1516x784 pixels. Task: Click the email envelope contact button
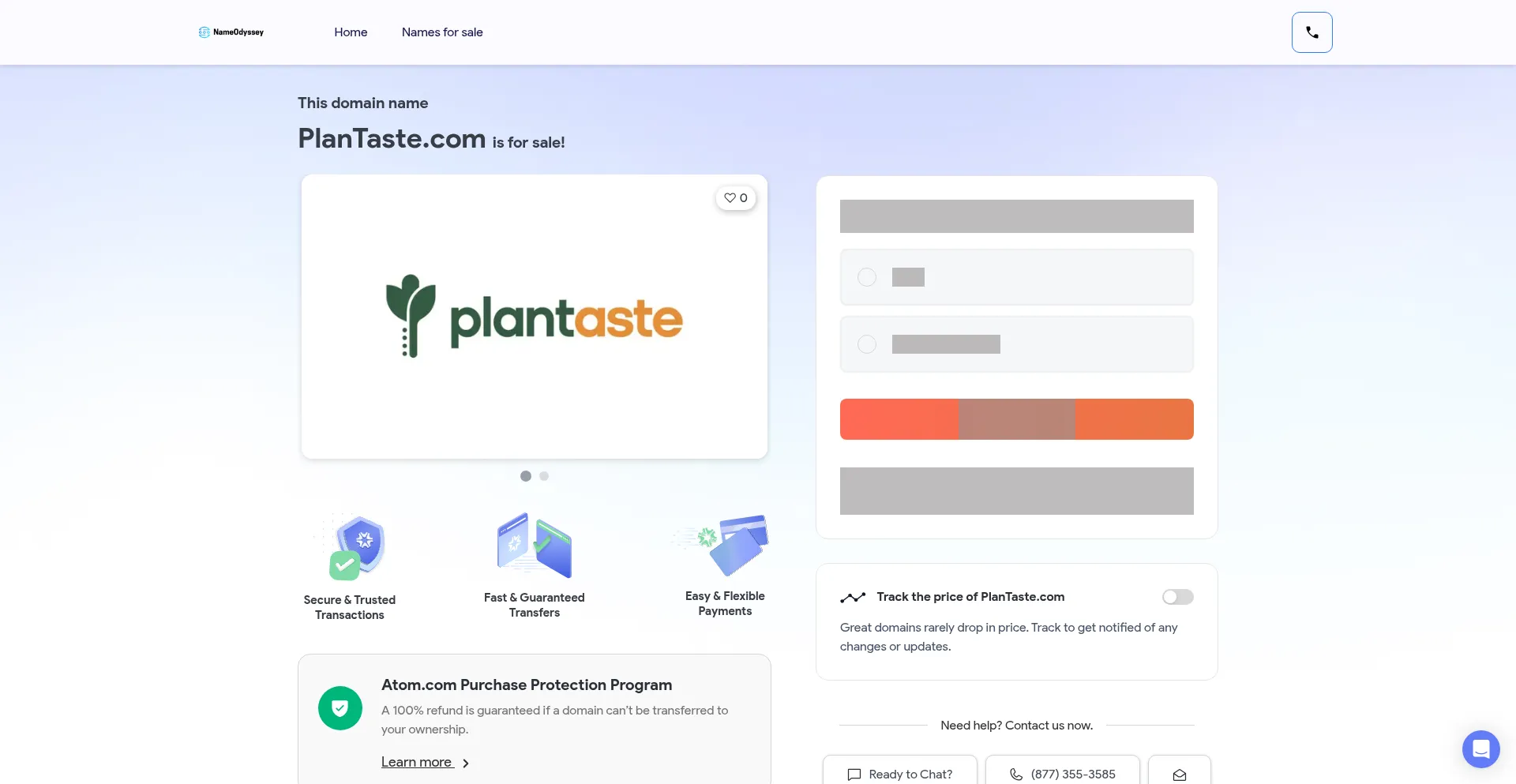[1180, 771]
